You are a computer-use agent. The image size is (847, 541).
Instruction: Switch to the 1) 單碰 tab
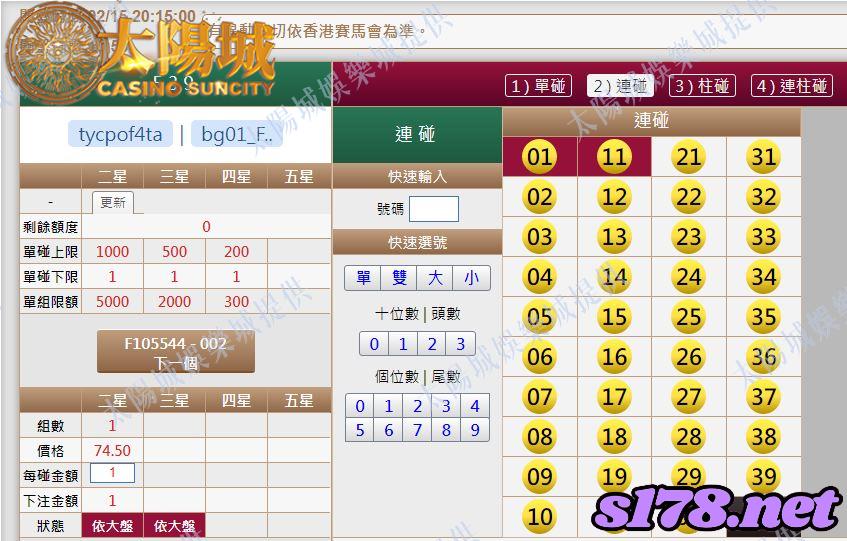point(538,86)
